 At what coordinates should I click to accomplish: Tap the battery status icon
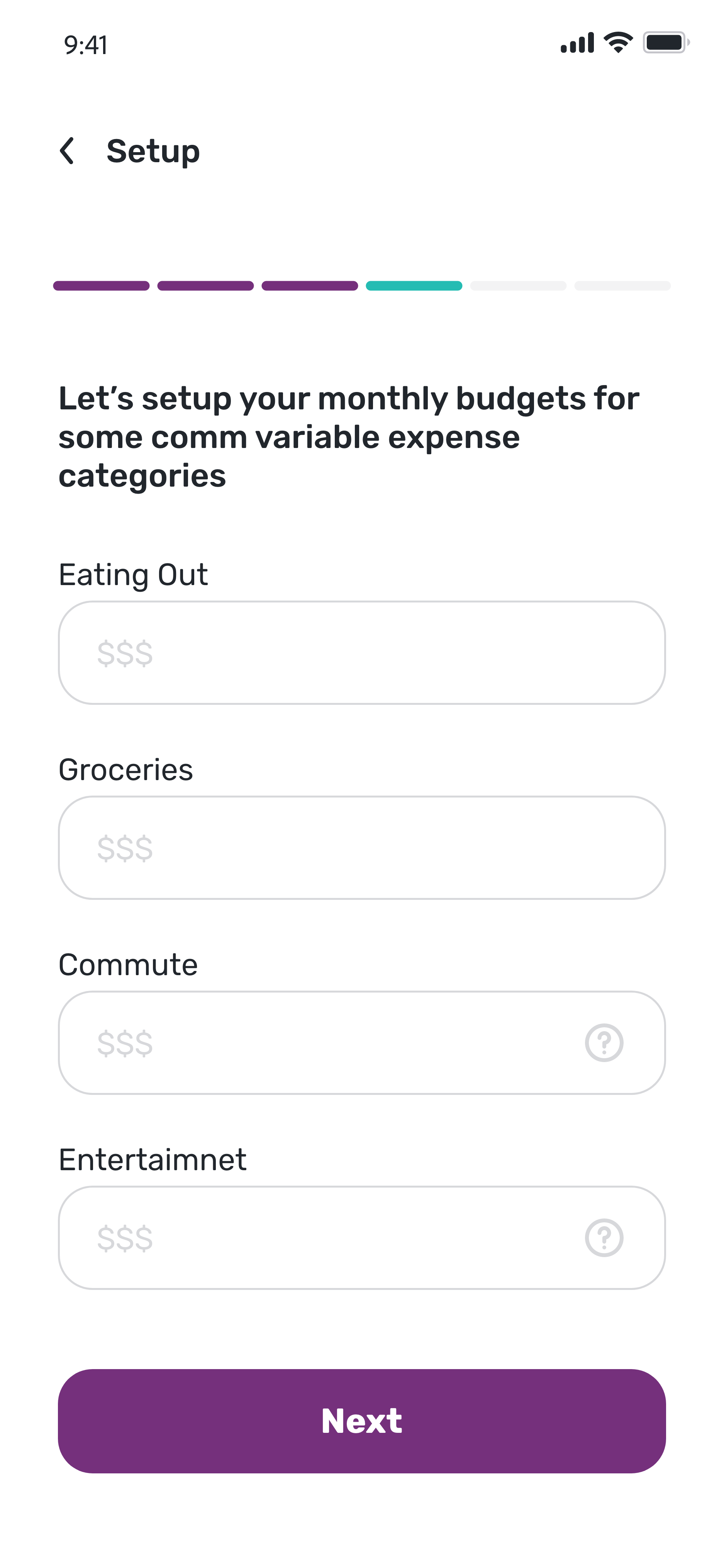tap(666, 42)
